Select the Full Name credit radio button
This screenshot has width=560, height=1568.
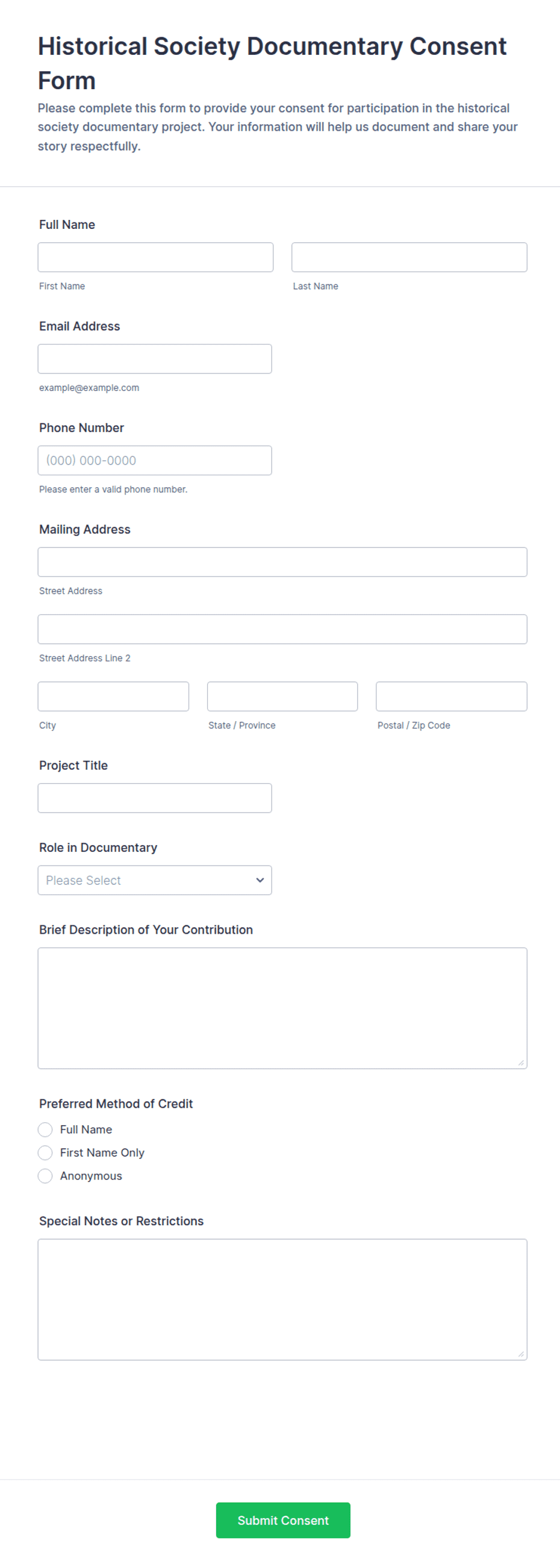pyautogui.click(x=45, y=1129)
